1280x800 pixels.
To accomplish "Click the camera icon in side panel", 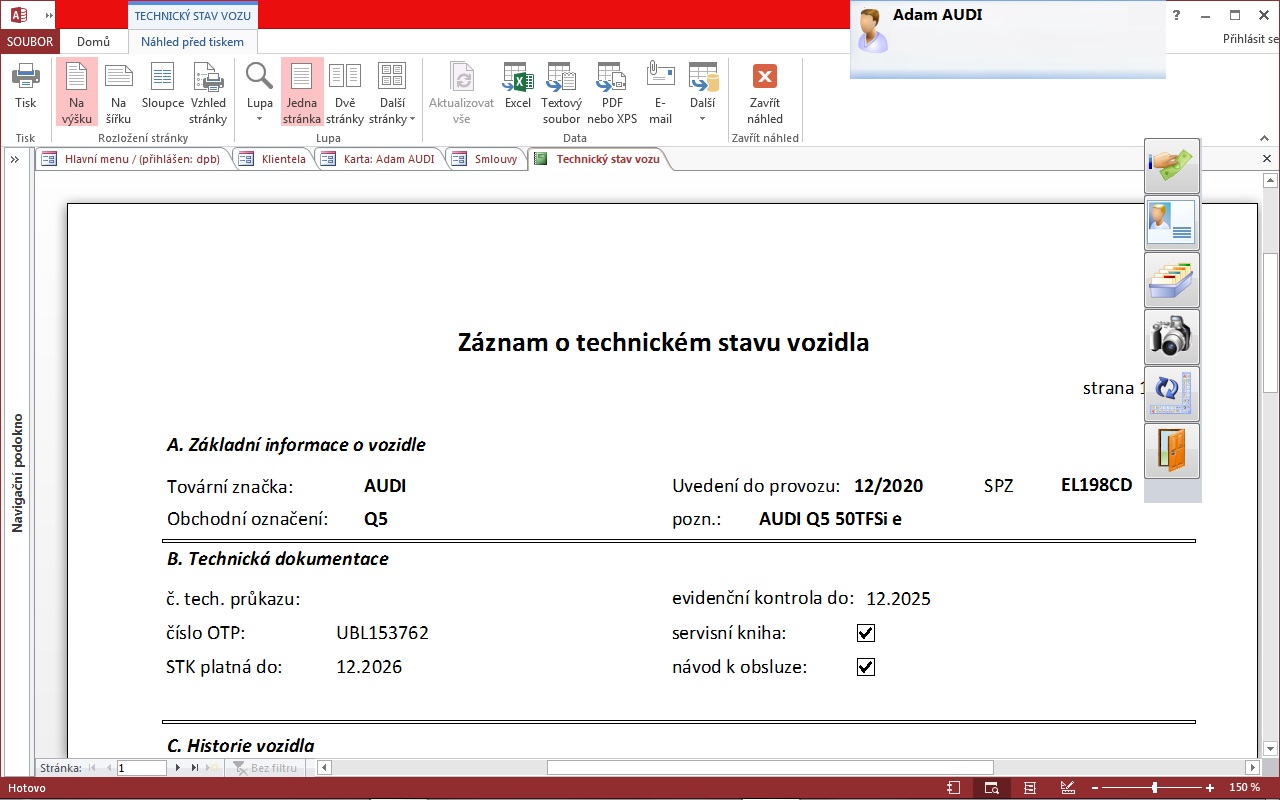I will pos(1171,337).
